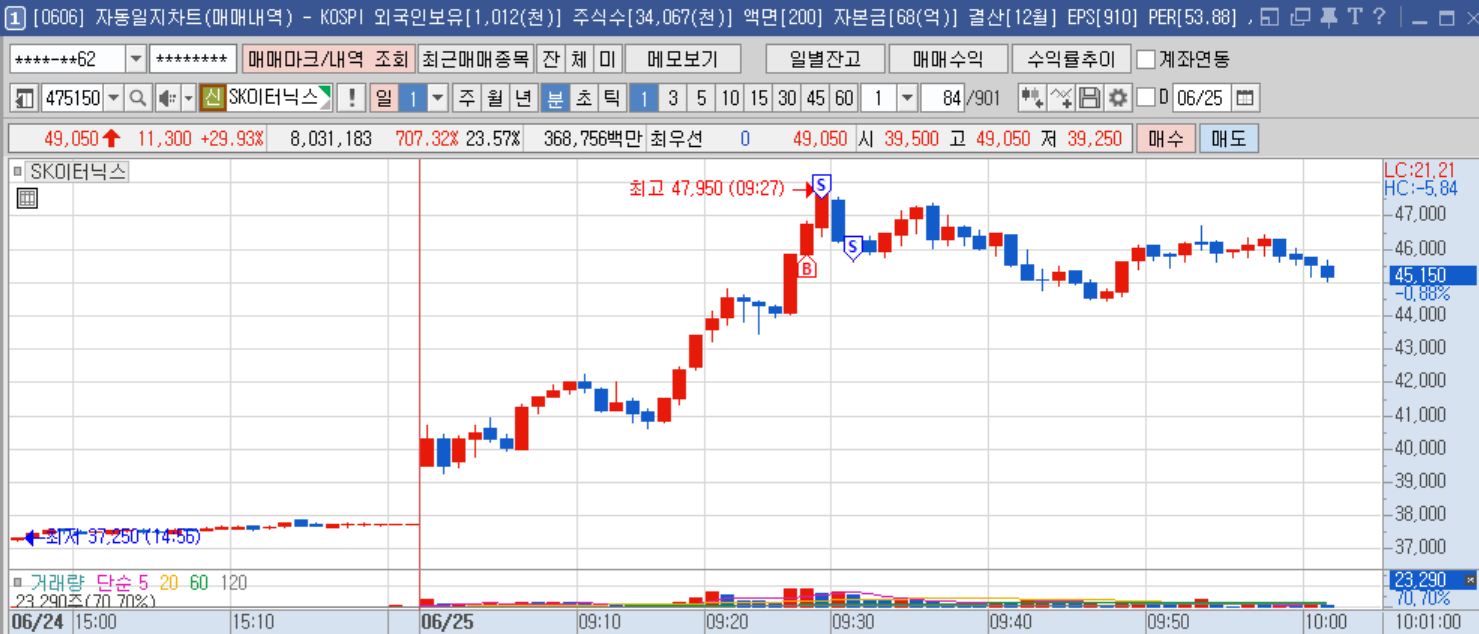Screen dimensions: 1479x634
Task: Select 틱 tick chart toggle
Action: pos(612,98)
